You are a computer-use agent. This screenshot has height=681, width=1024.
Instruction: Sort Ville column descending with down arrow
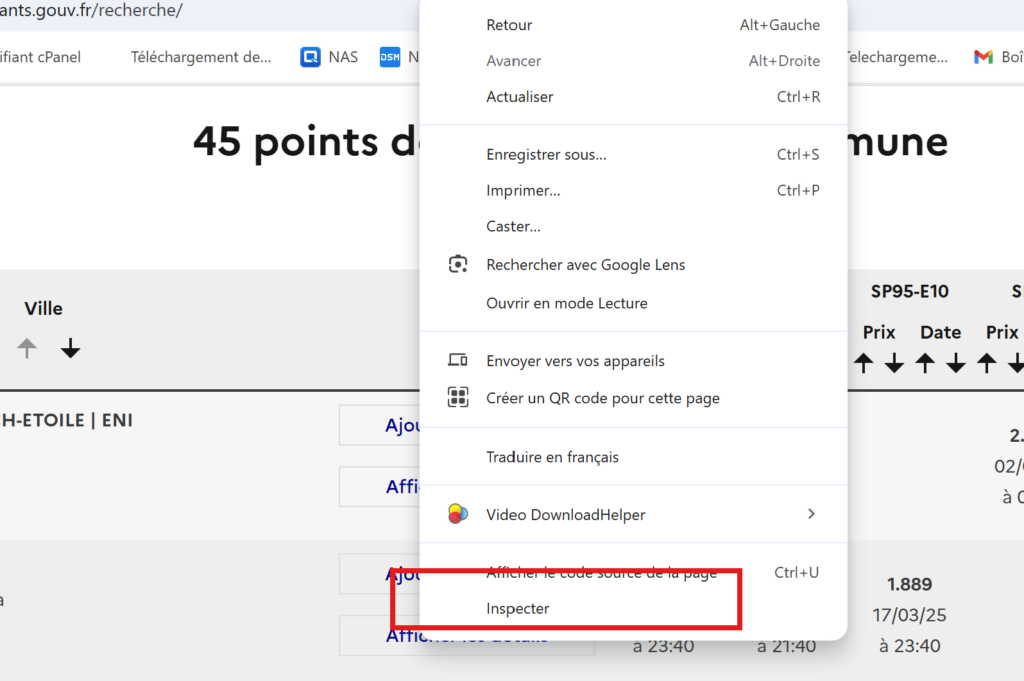pos(70,349)
